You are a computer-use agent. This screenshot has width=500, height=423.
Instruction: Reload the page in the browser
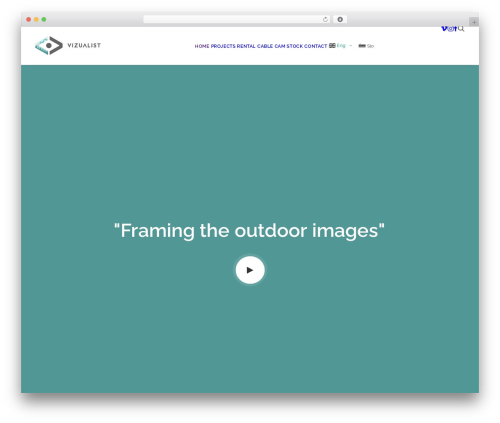tap(325, 20)
